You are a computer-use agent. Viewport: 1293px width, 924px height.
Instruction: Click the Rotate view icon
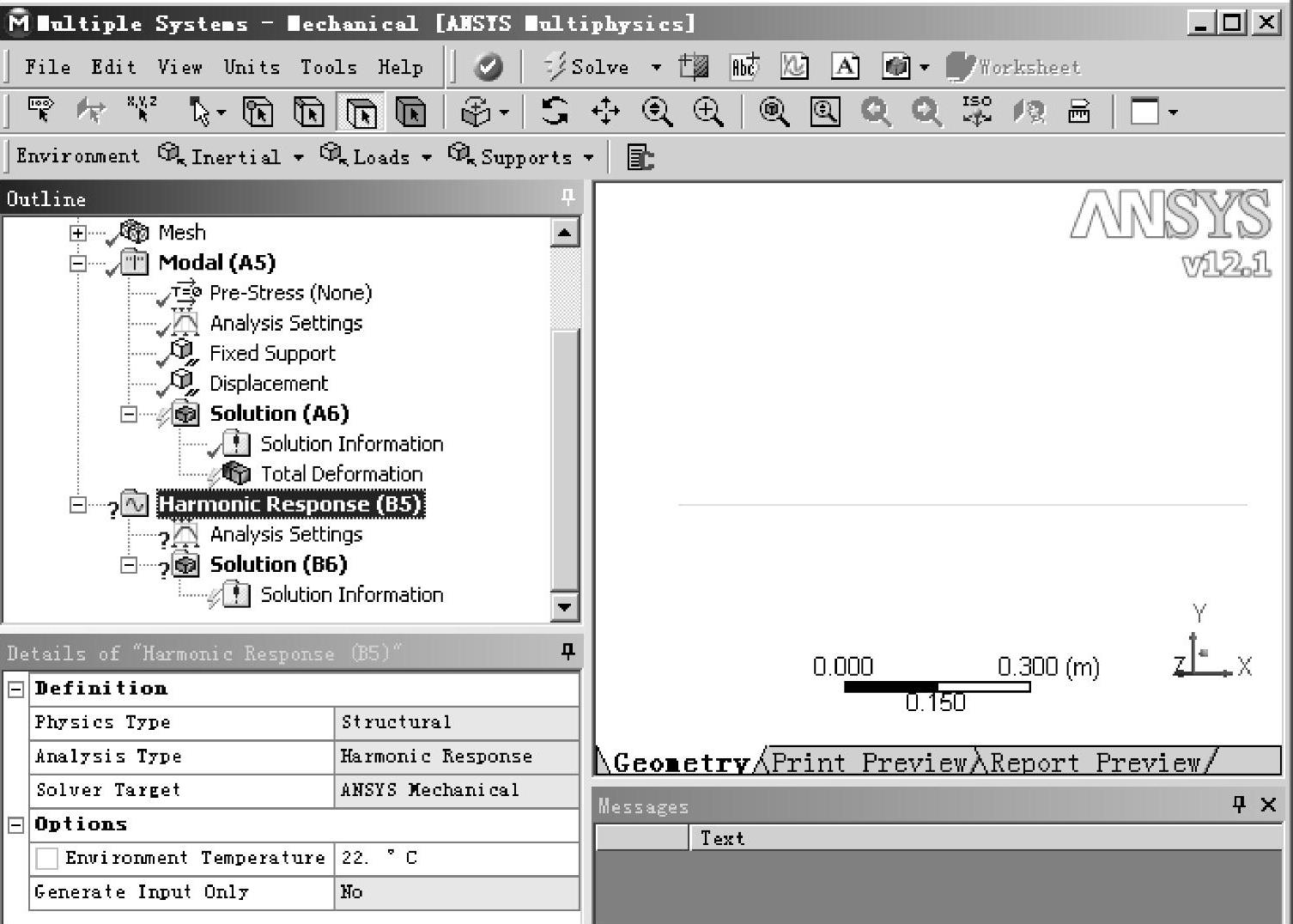(x=555, y=111)
